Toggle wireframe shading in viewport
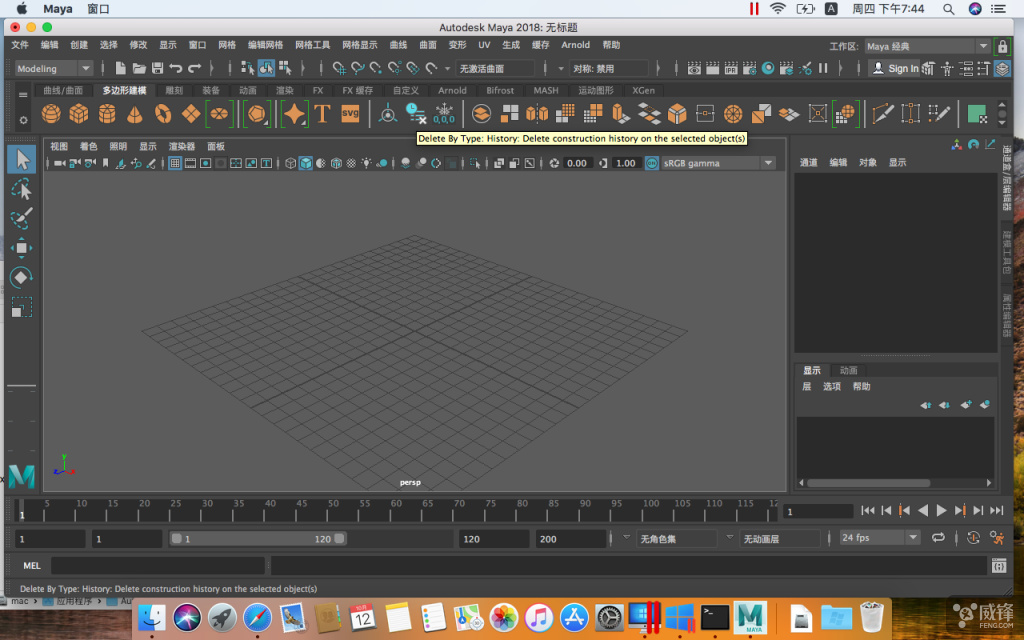This screenshot has width=1024, height=640. (x=291, y=163)
